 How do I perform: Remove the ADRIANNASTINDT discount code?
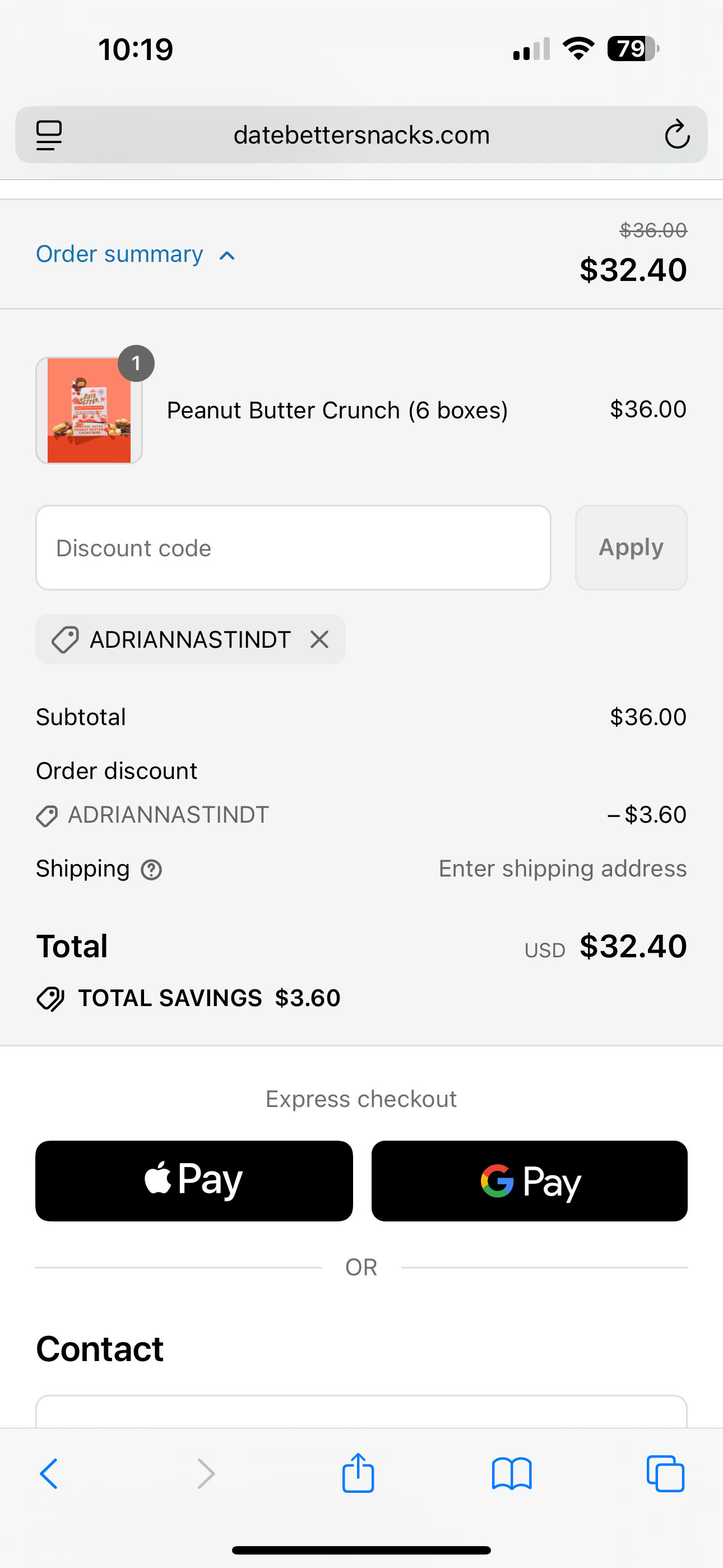319,639
